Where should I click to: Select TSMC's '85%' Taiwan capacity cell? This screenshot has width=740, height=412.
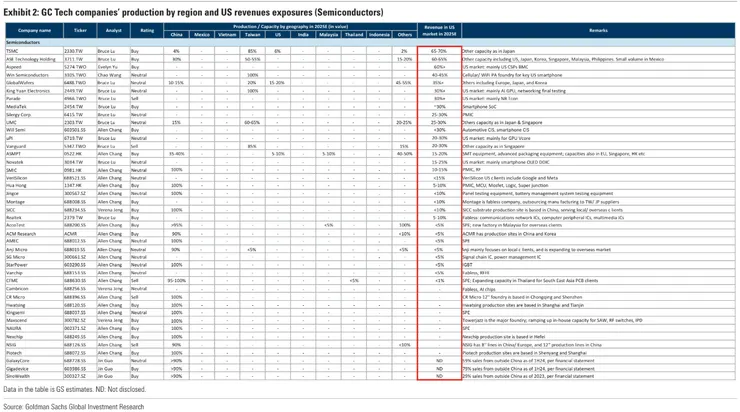coord(252,51)
